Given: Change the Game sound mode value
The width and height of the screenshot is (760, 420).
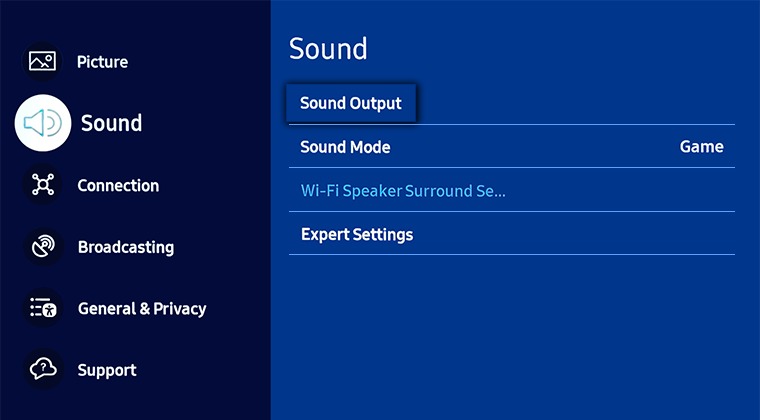Looking at the screenshot, I should pos(701,147).
